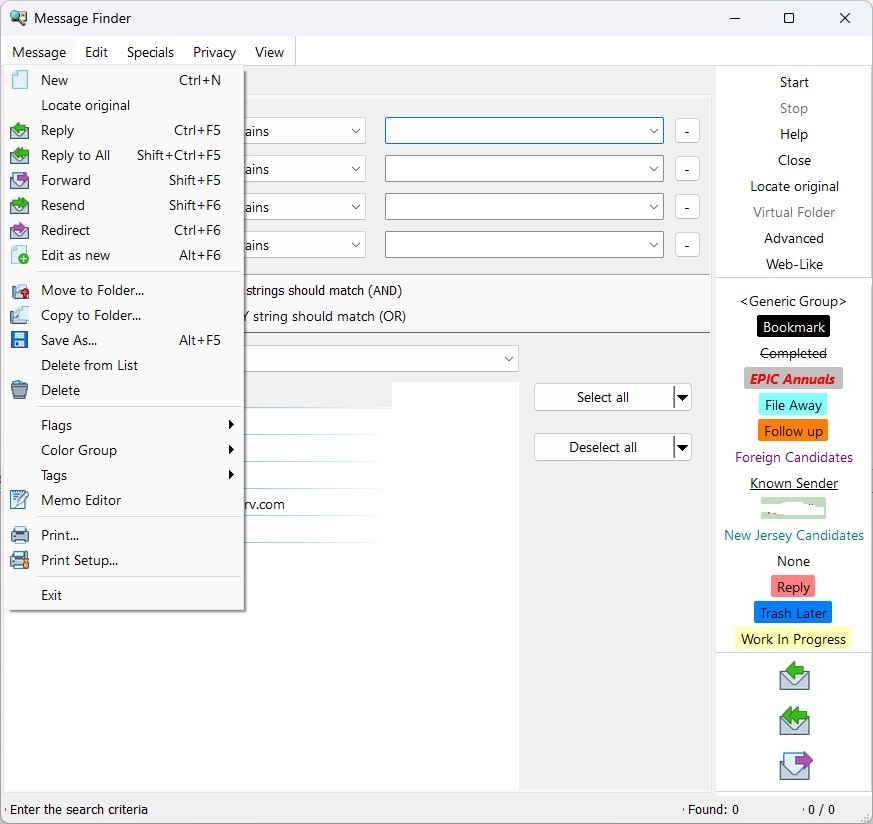Select the blue Trash Later color group
The width and height of the screenshot is (873, 824).
point(793,613)
